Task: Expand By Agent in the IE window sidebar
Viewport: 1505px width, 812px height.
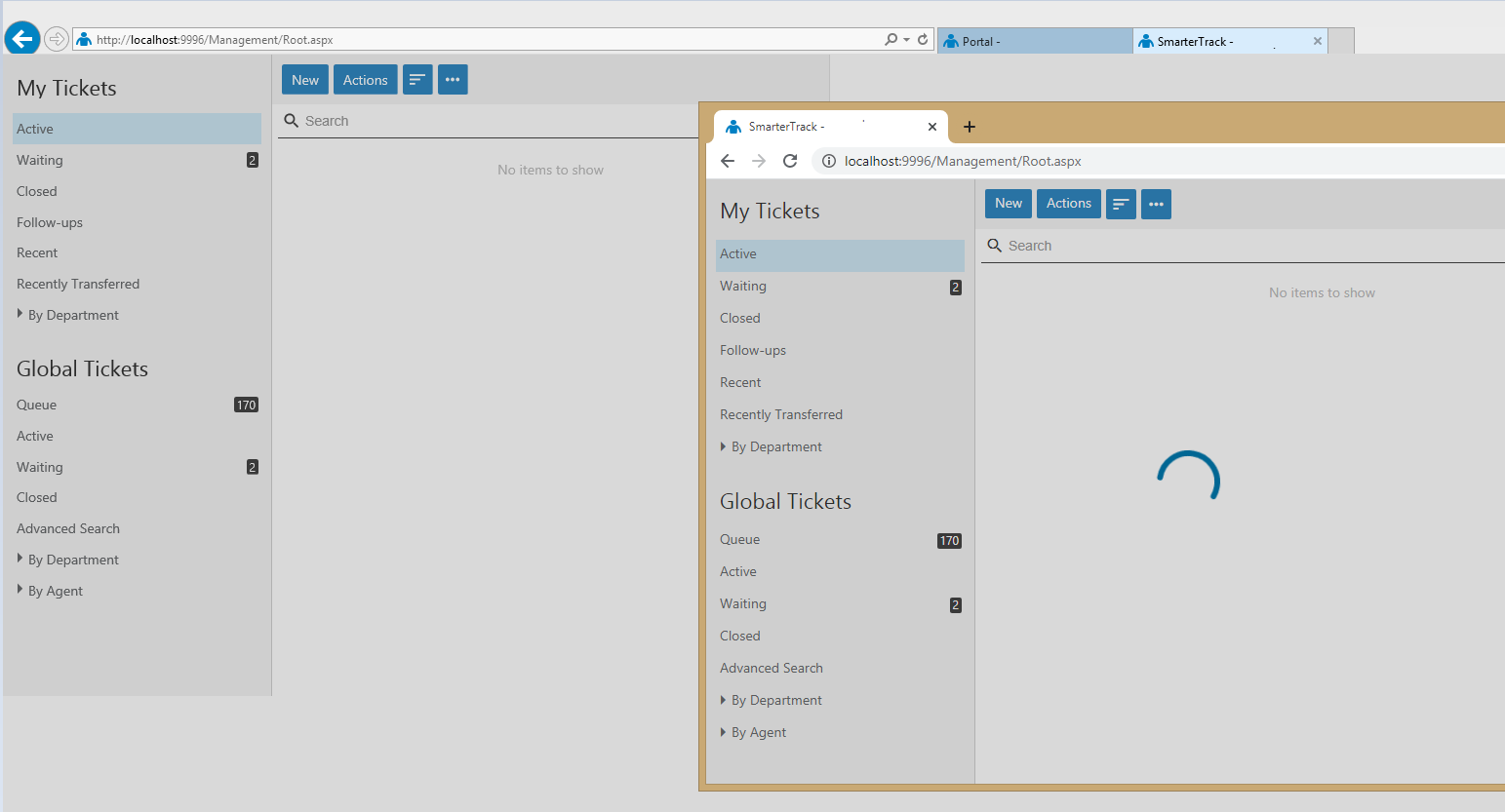Action: 55,591
